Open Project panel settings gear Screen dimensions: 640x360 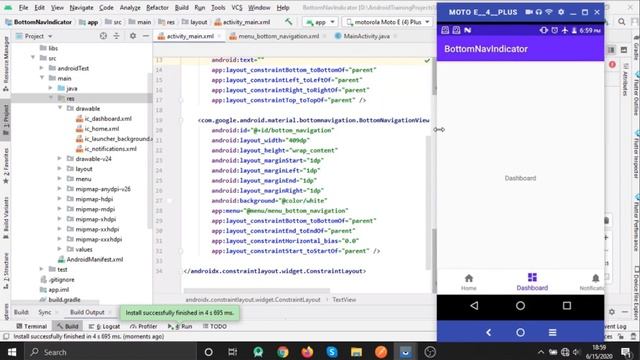(133, 36)
